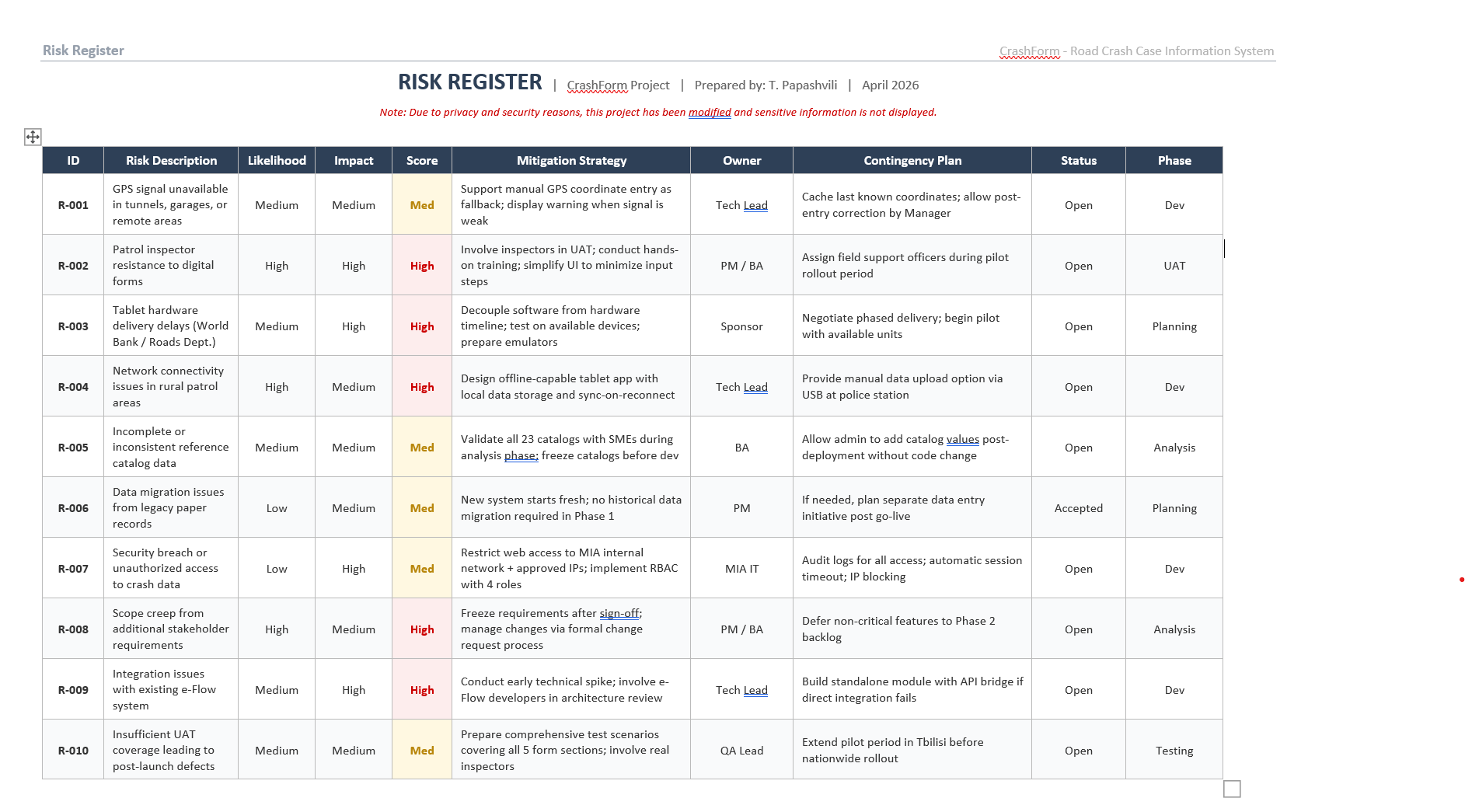Click the underlined word modified in note
The width and height of the screenshot is (1465, 812).
click(710, 113)
